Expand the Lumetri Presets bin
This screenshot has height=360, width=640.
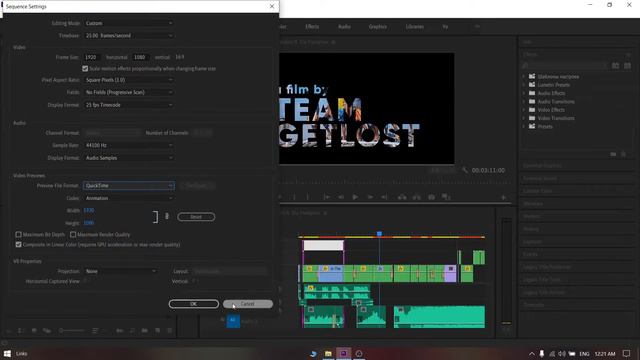[524, 84]
